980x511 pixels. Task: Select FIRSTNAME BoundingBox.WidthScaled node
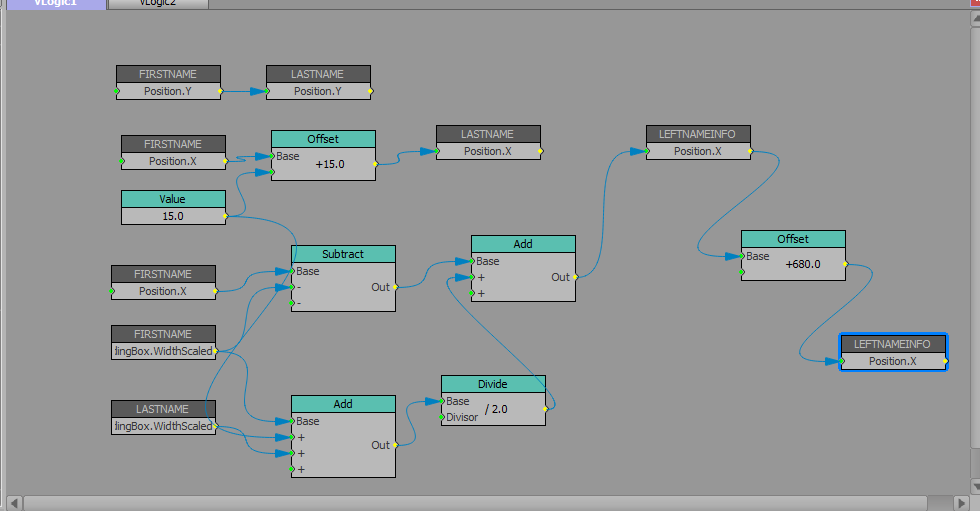[163, 342]
